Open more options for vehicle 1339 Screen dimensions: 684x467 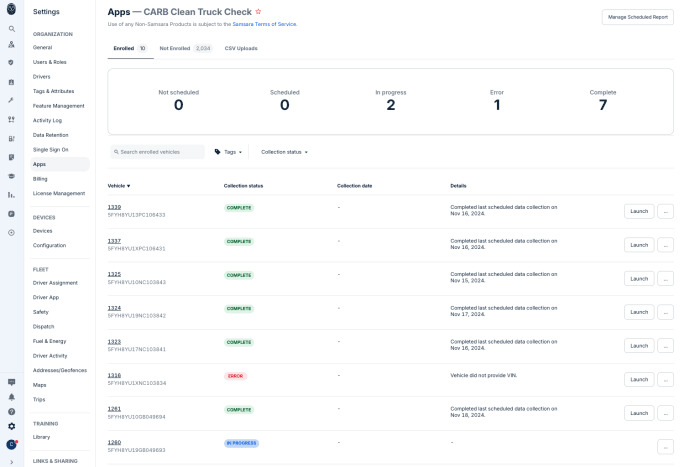pyautogui.click(x=665, y=211)
